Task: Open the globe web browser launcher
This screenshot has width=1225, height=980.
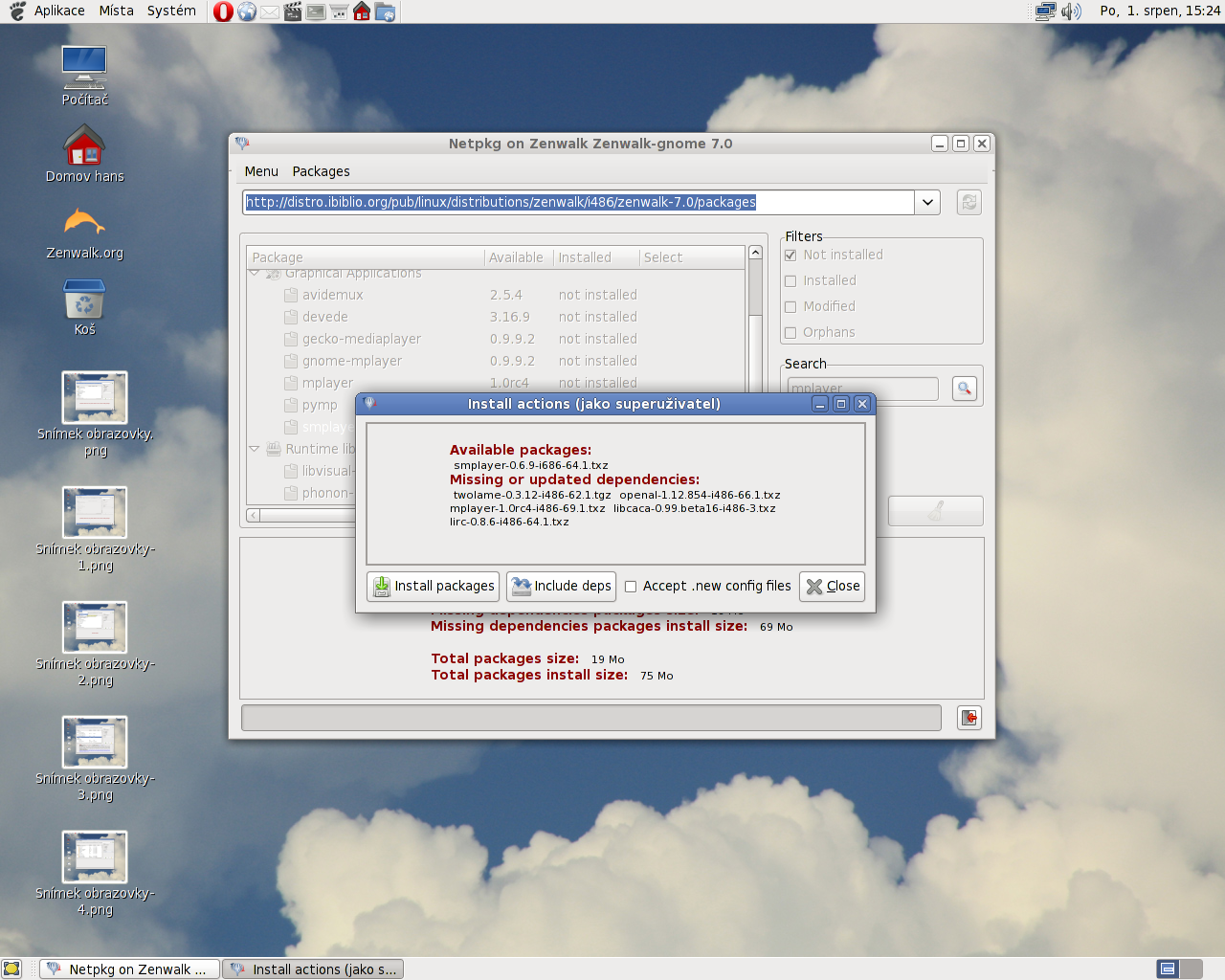Action: pyautogui.click(x=247, y=11)
